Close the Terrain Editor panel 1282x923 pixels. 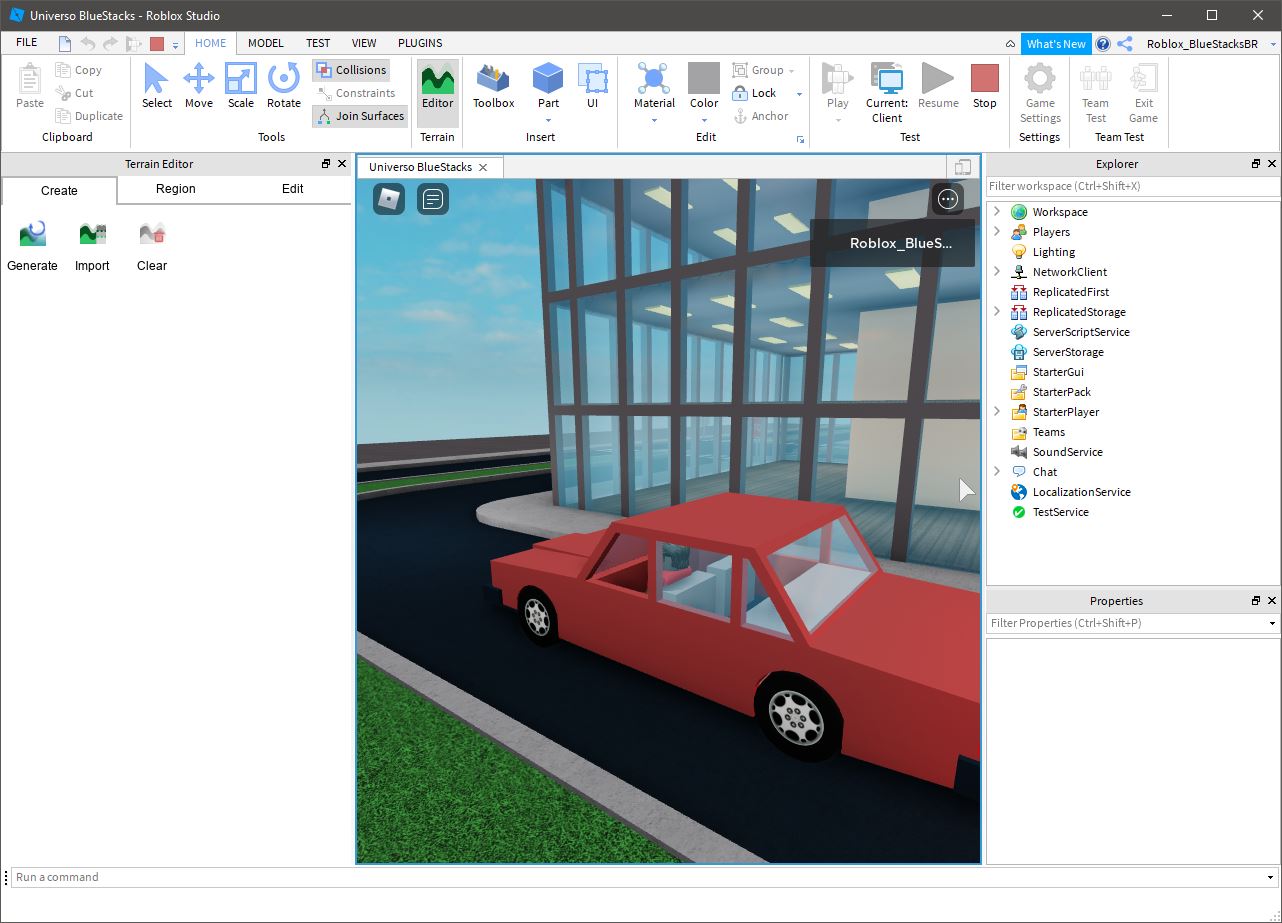point(342,164)
